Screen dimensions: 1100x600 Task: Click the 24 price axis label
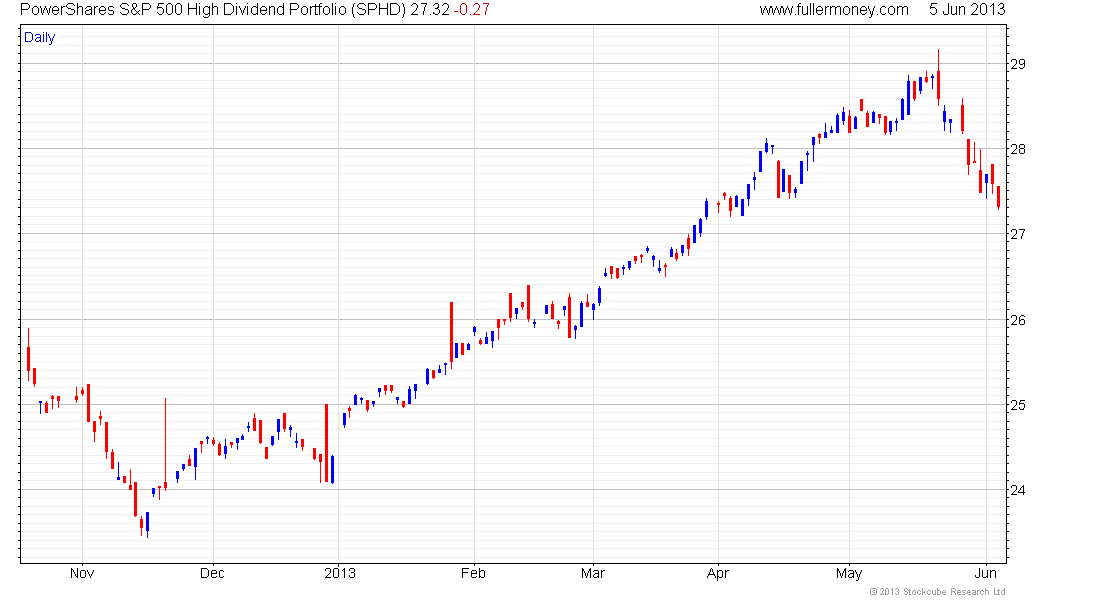(x=1017, y=490)
